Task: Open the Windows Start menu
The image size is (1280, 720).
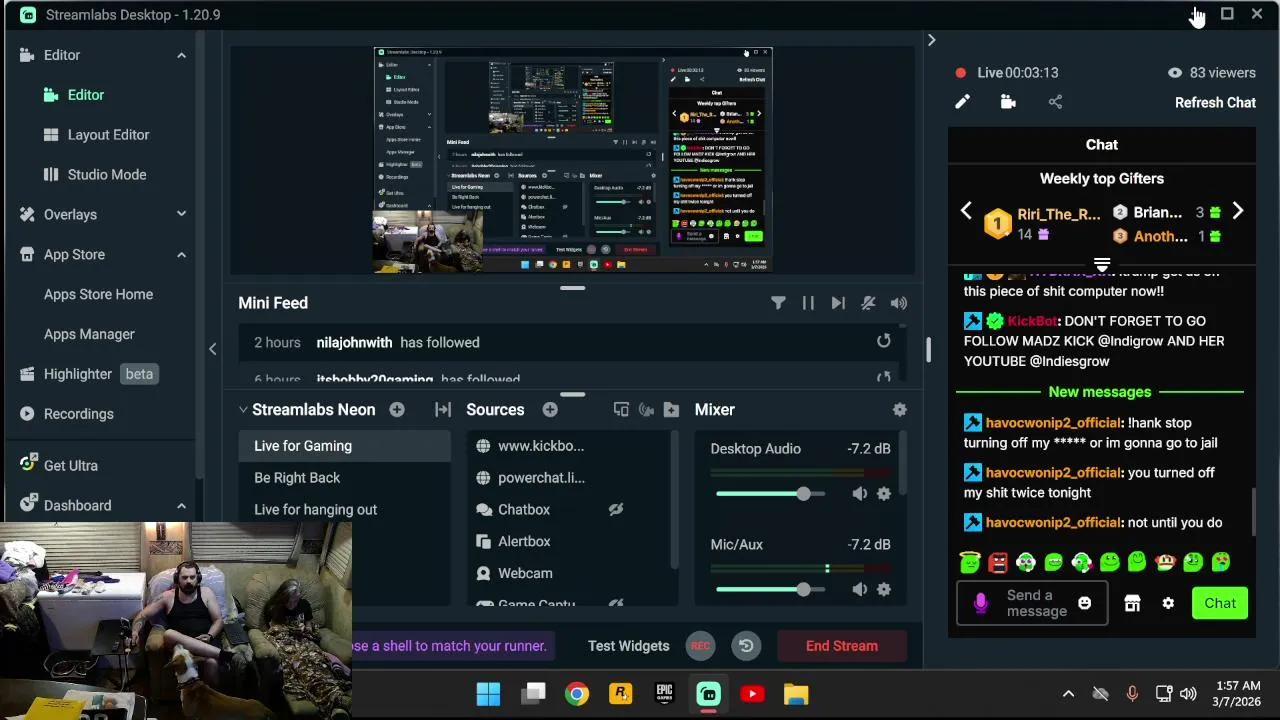Action: [x=488, y=694]
